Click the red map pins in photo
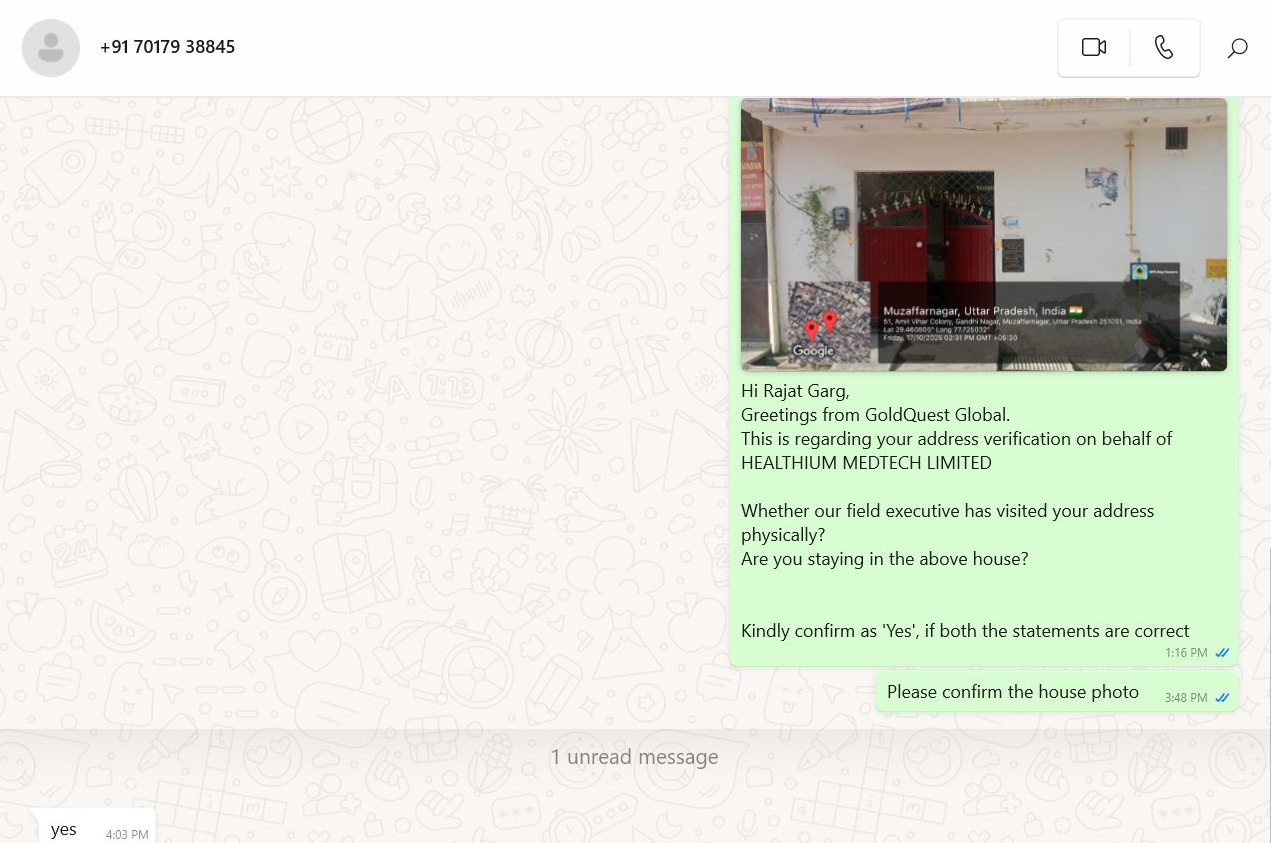1271x843 pixels. (820, 325)
